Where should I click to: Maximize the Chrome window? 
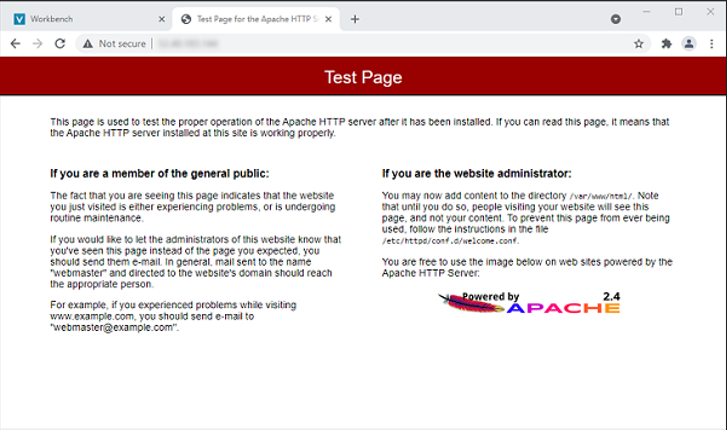[679, 12]
